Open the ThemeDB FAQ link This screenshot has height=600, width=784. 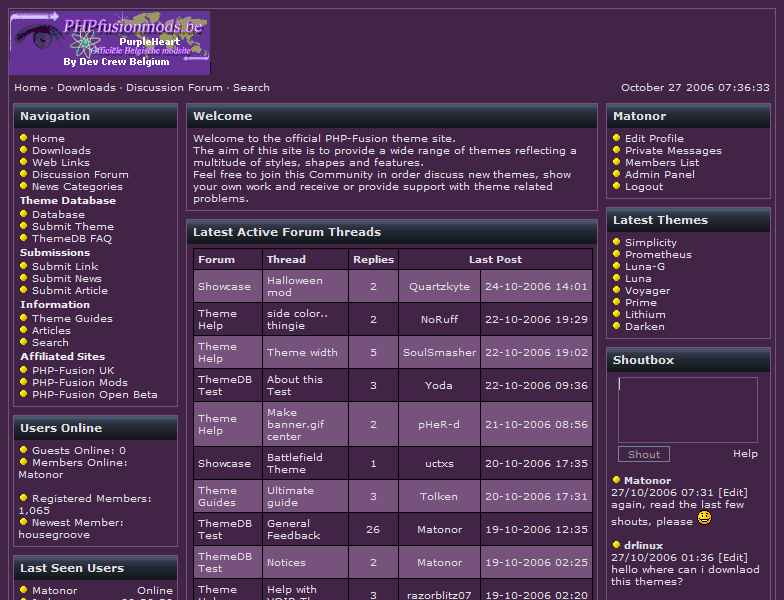(72, 238)
